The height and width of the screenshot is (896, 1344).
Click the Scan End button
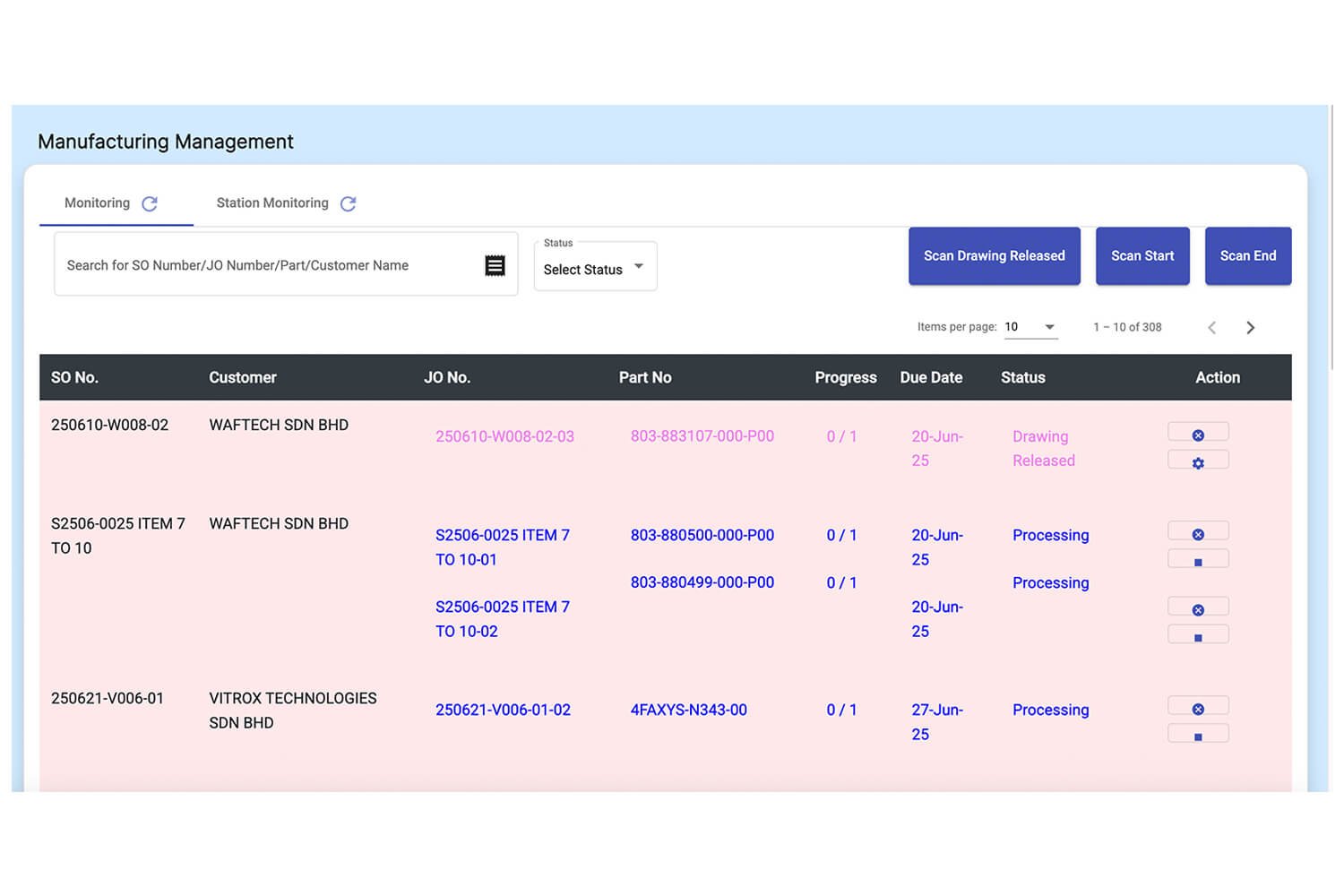pos(1247,256)
